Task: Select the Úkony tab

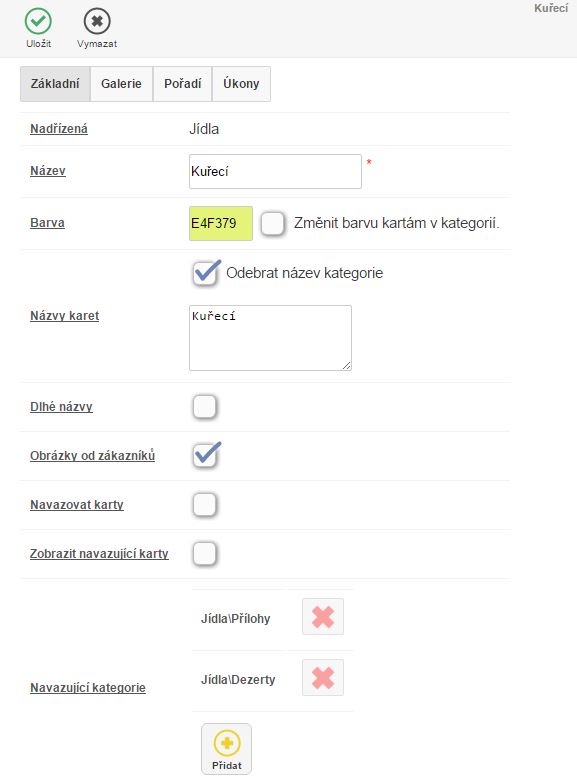Action: click(242, 84)
